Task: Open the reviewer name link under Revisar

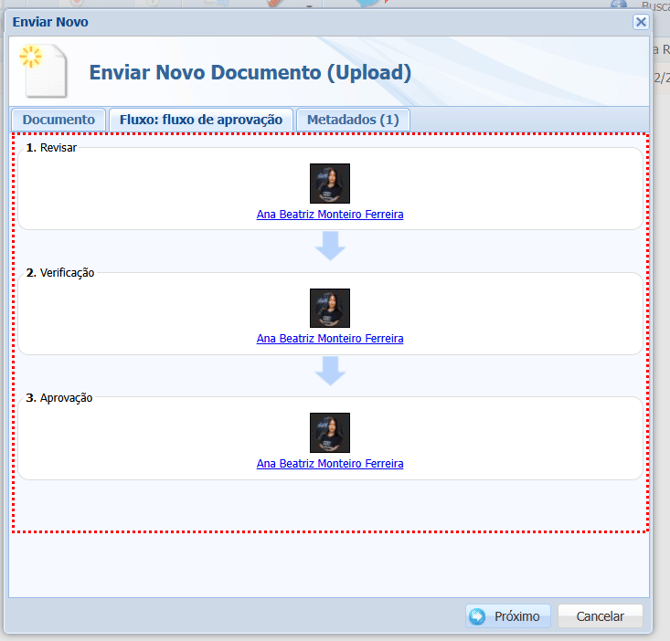Action: 330,214
